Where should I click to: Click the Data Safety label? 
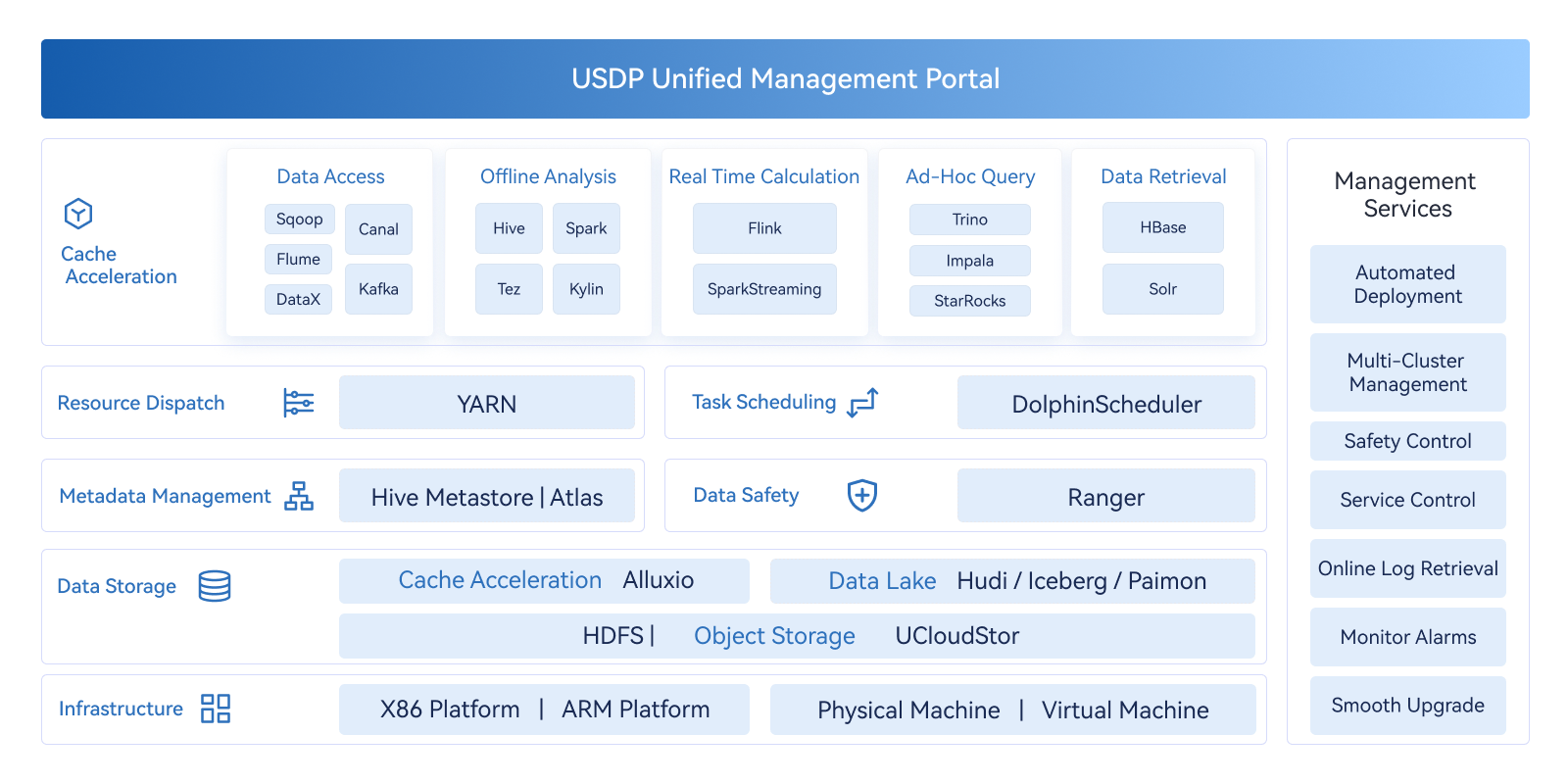click(746, 495)
